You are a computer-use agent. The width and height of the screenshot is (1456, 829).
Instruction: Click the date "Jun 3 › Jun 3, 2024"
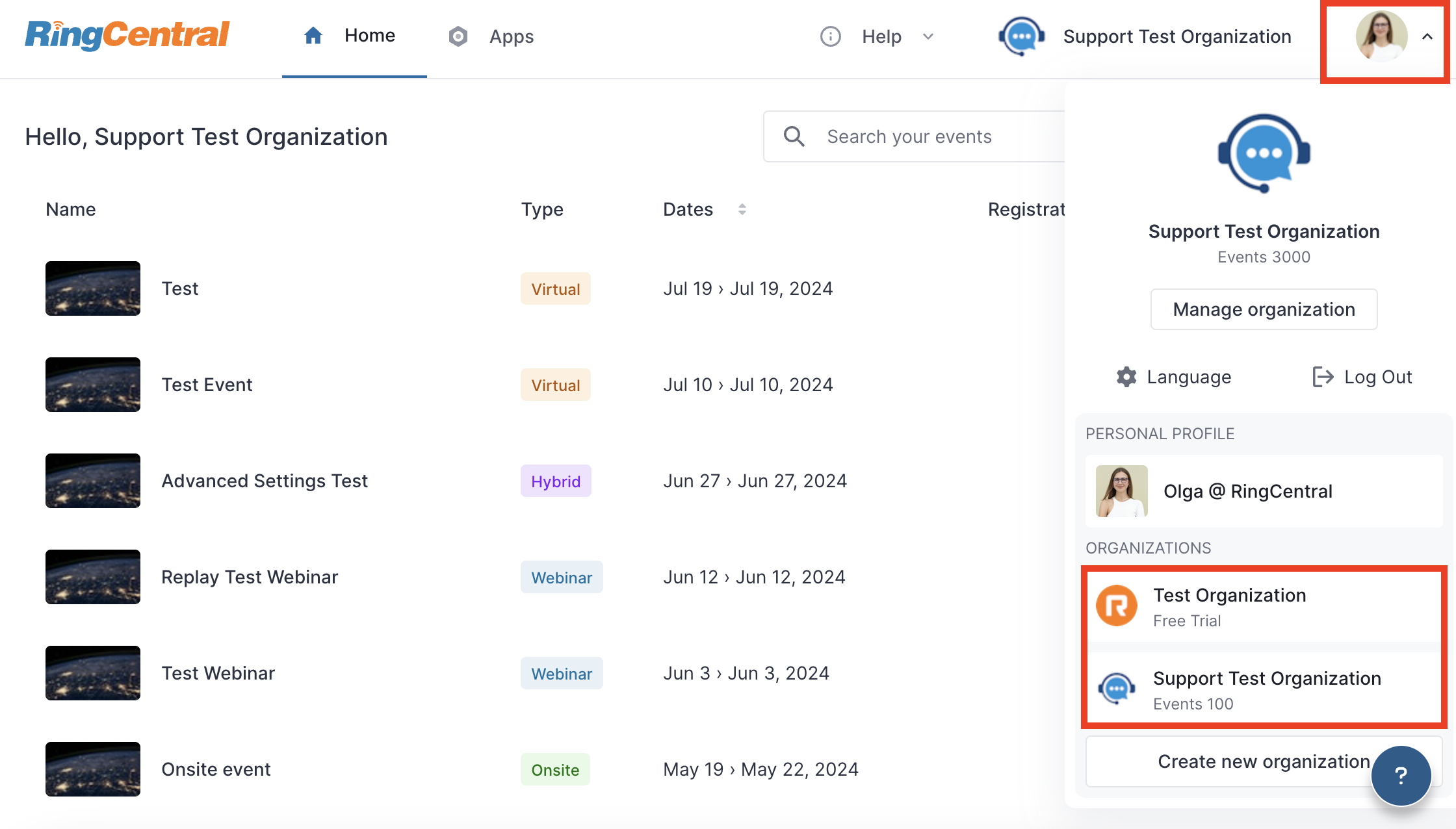point(746,673)
